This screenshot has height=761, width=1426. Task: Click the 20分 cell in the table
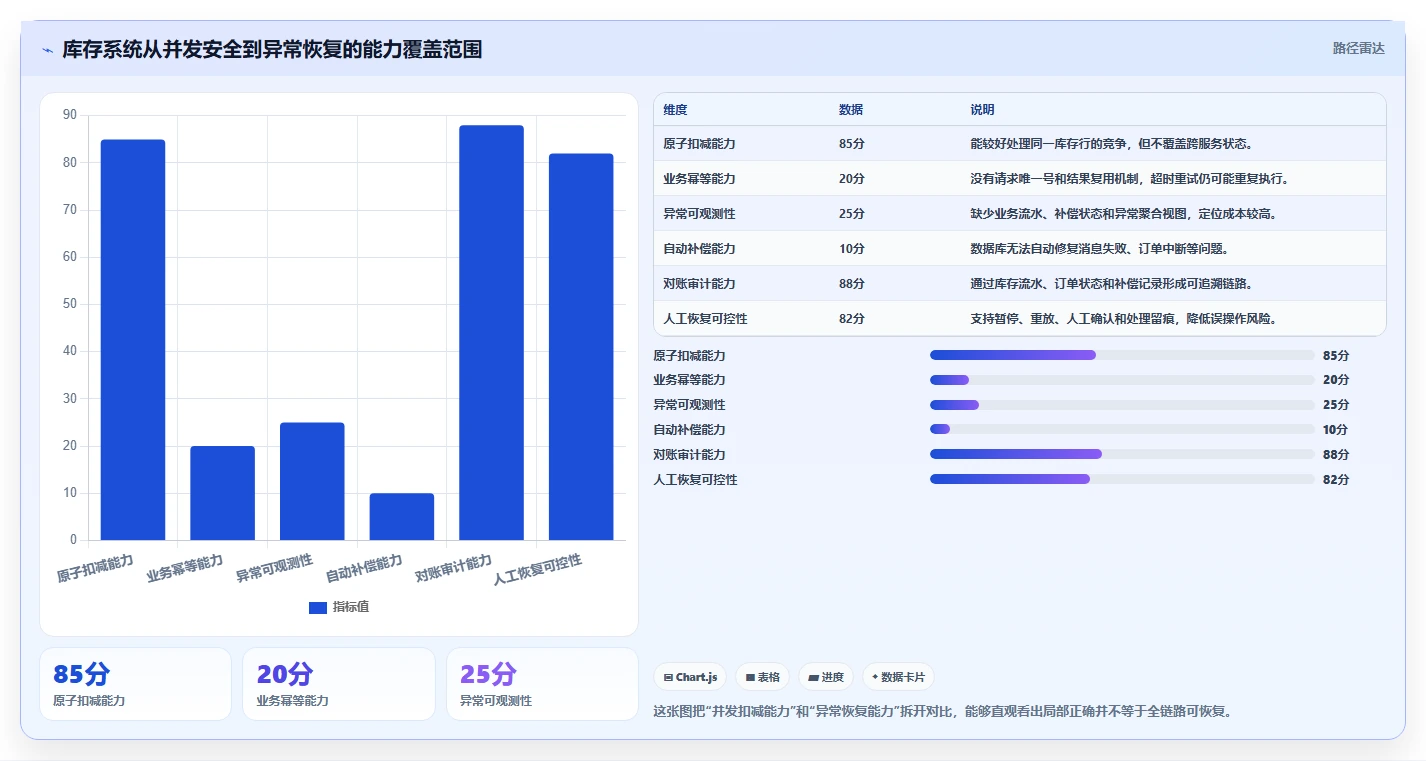852,179
